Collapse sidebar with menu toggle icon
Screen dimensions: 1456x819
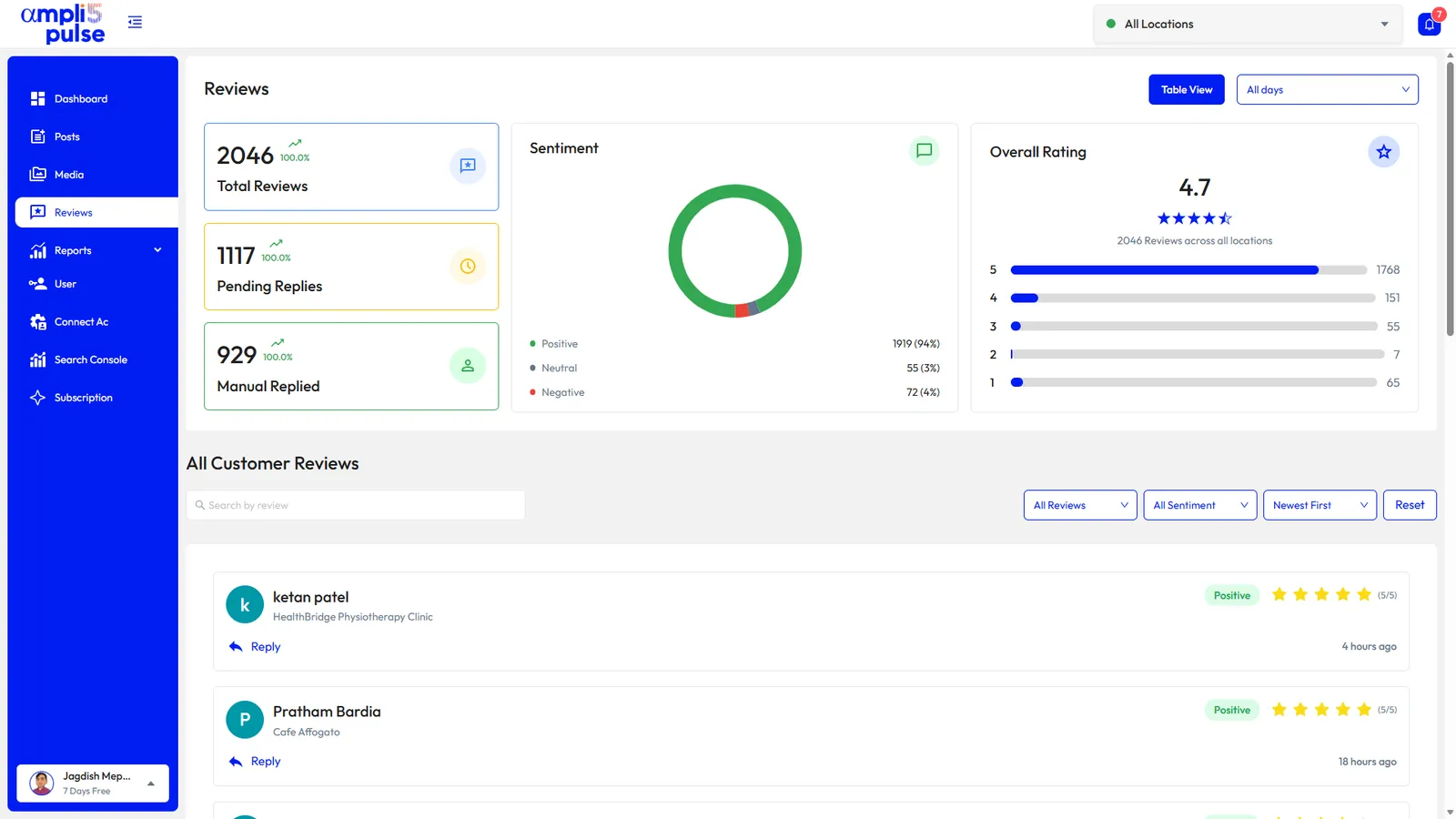135,22
